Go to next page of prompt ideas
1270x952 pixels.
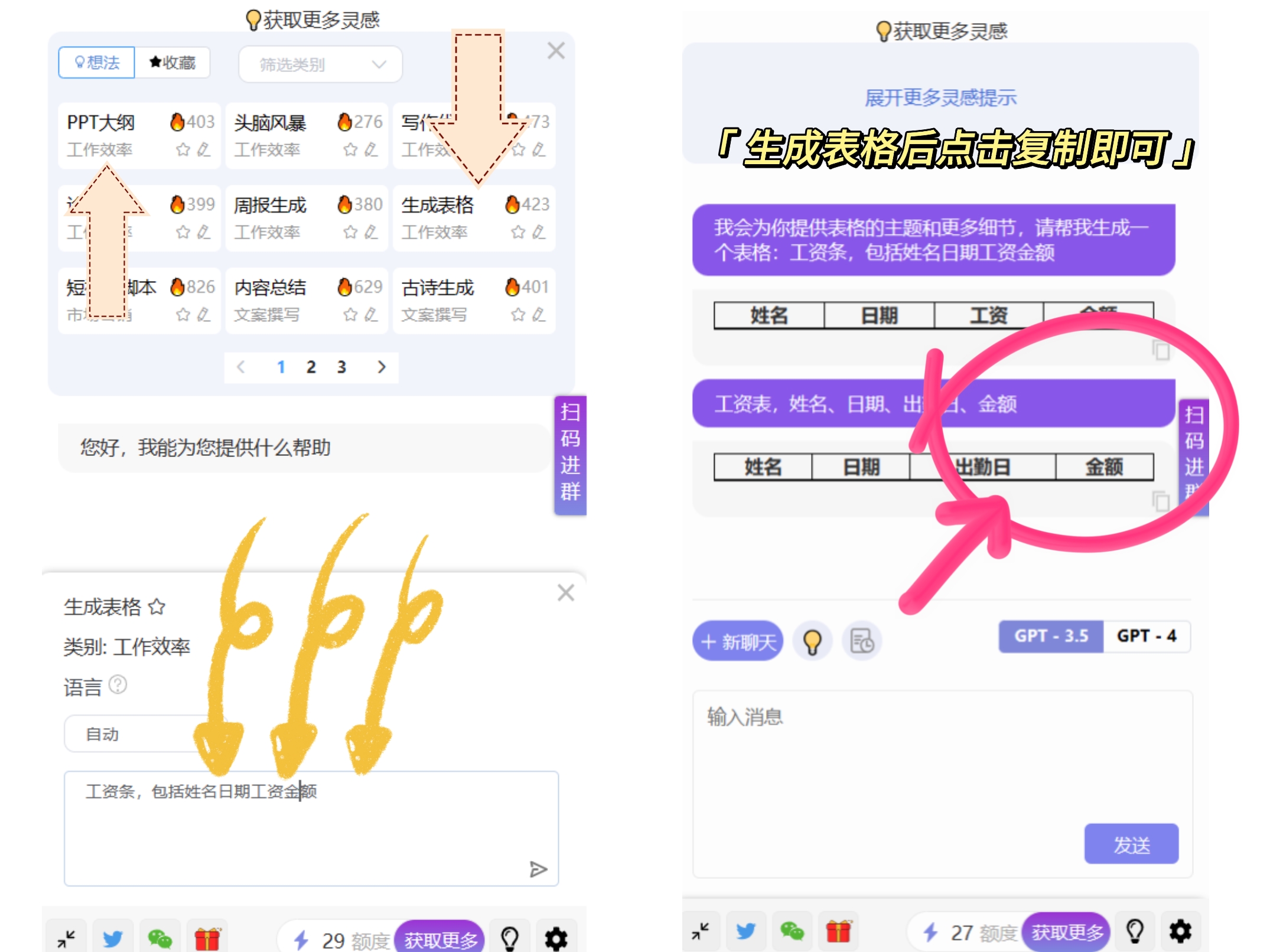pos(382,367)
